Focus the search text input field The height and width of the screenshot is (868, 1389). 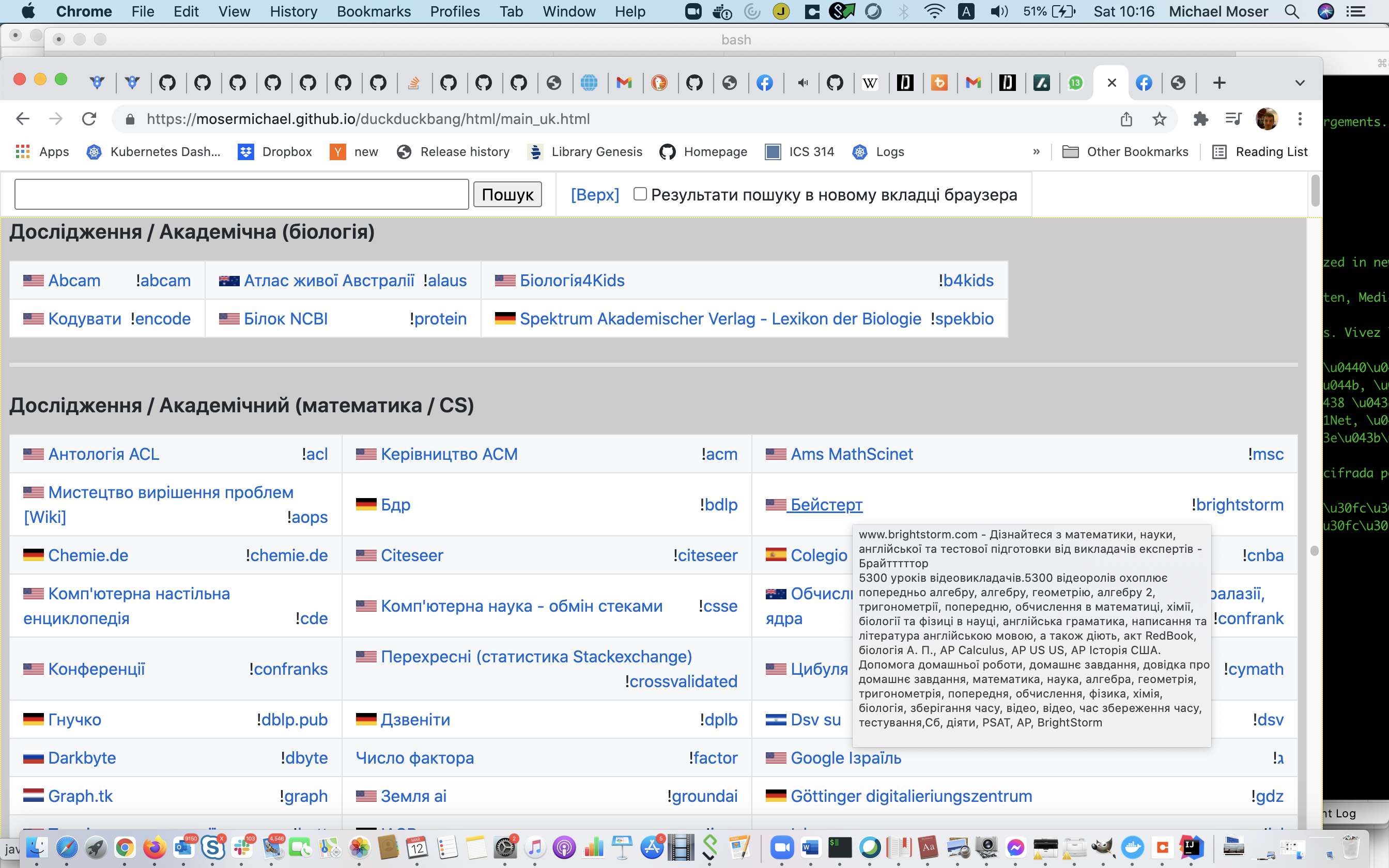coord(241,195)
